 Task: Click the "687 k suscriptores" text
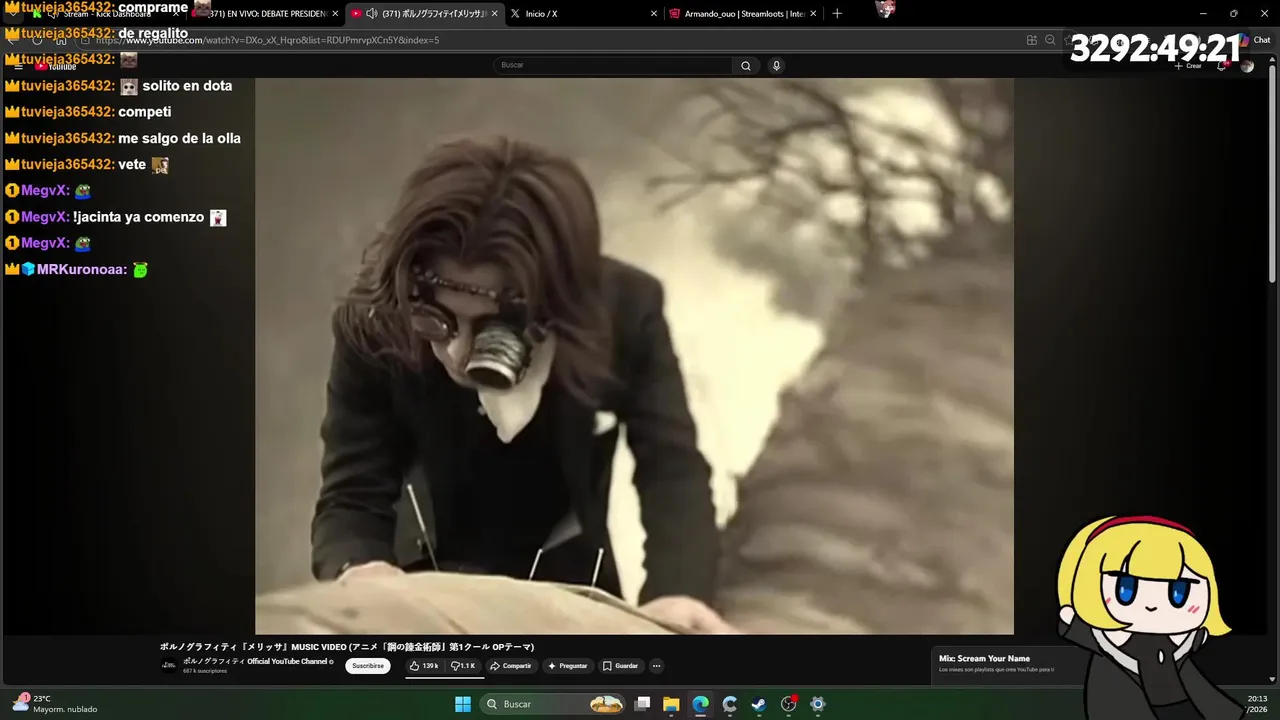coord(205,671)
